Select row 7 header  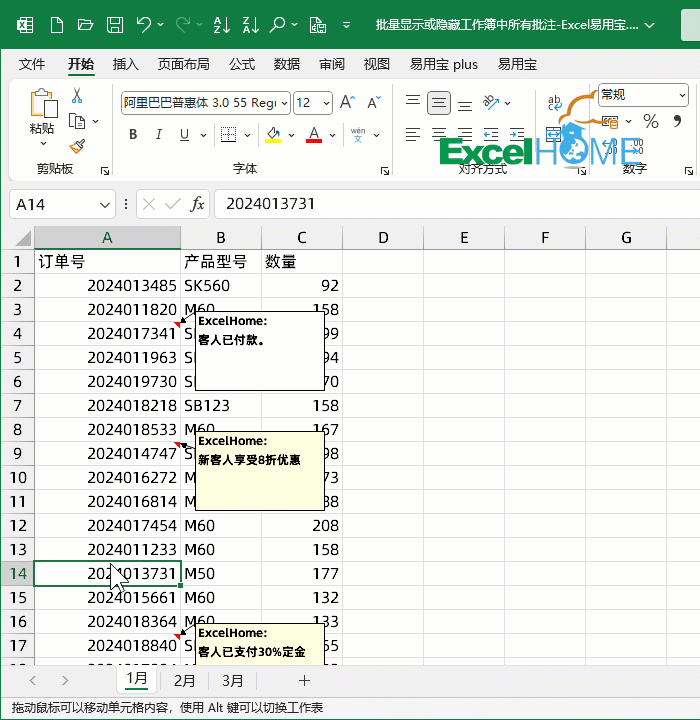pos(18,405)
